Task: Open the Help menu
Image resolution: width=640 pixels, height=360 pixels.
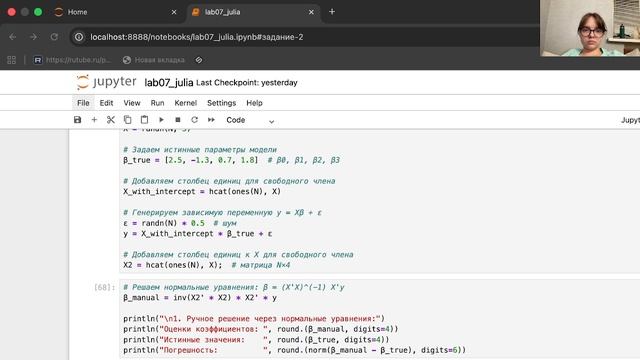Action: coord(254,103)
